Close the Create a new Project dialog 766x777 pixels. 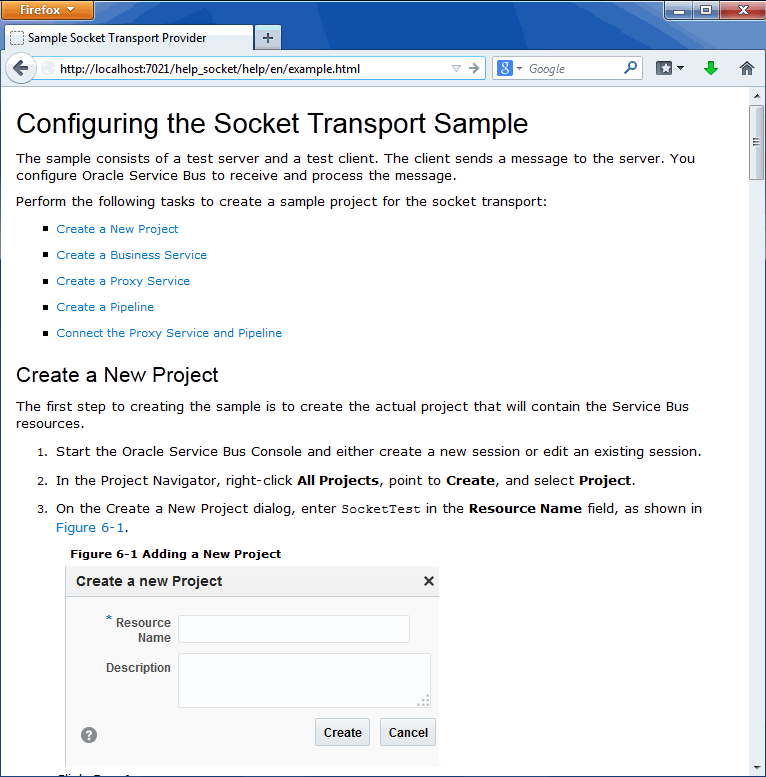click(x=429, y=581)
